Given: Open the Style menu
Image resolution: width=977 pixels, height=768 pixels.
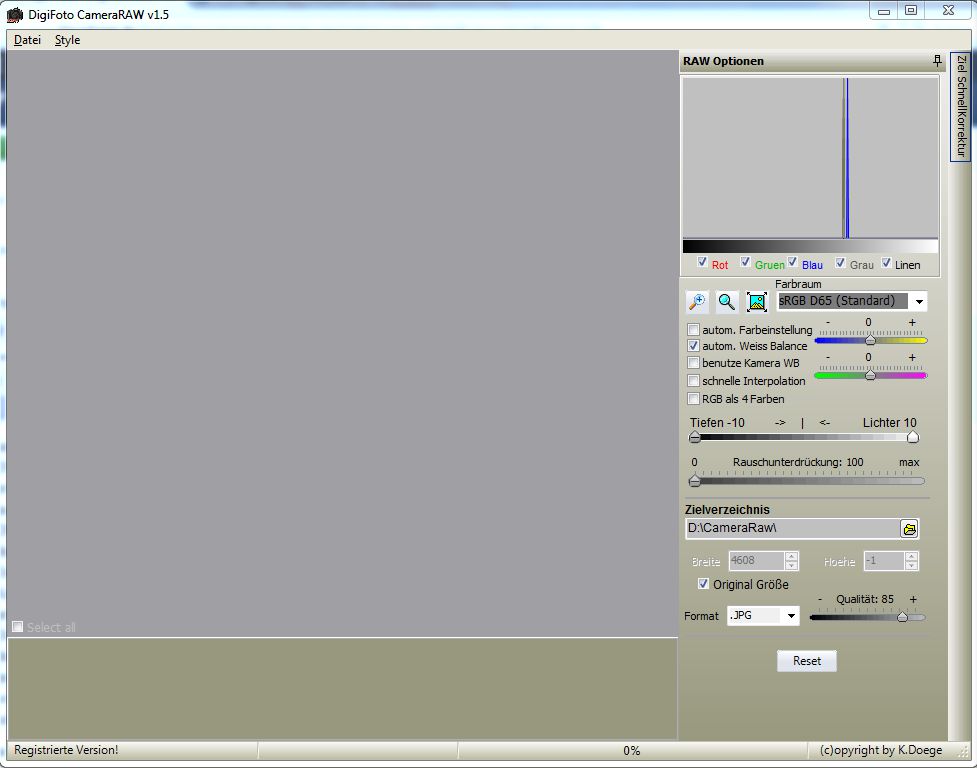Looking at the screenshot, I should tap(67, 40).
